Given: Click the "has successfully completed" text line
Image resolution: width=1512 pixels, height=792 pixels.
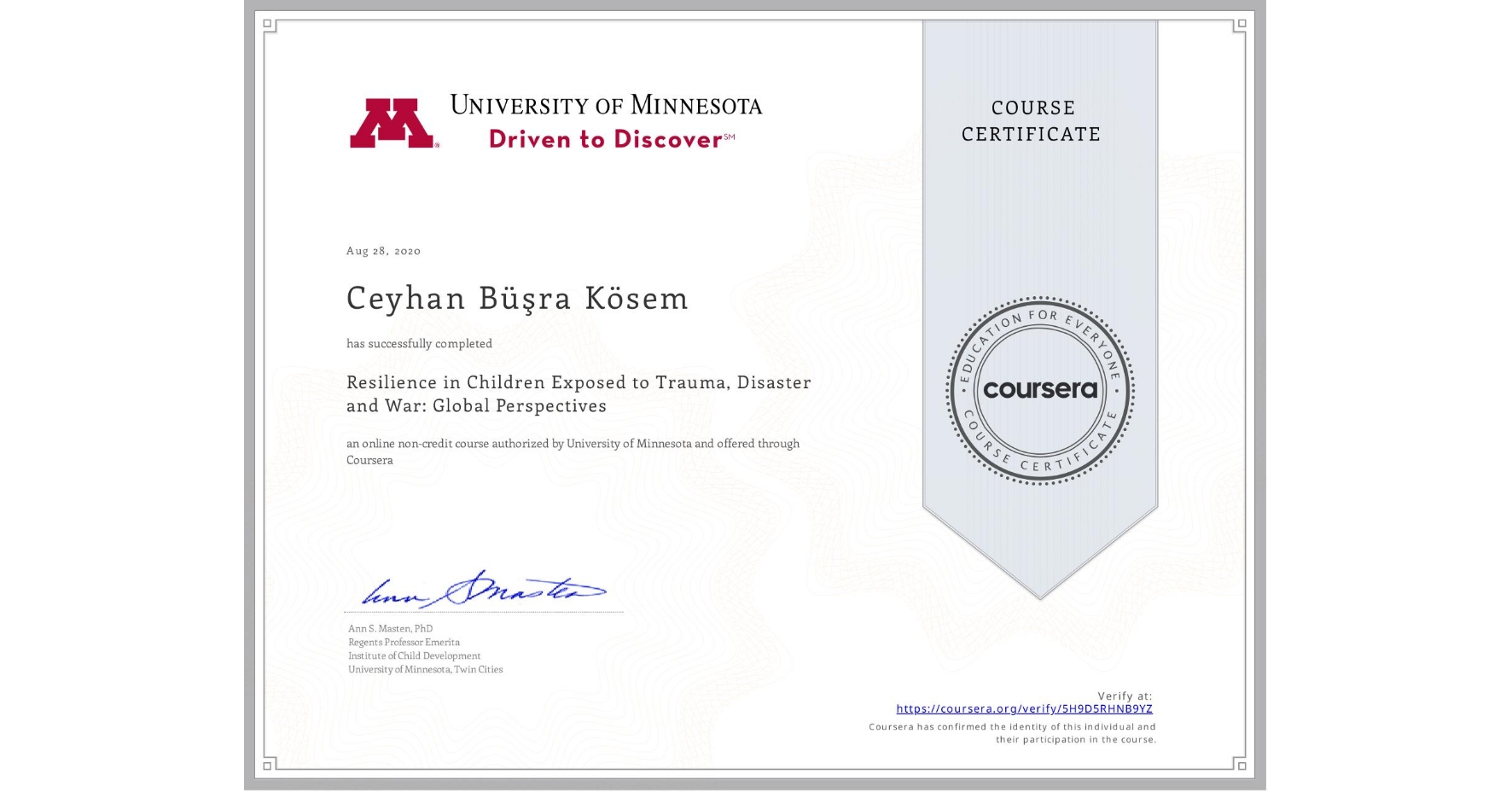Looking at the screenshot, I should pos(419,343).
